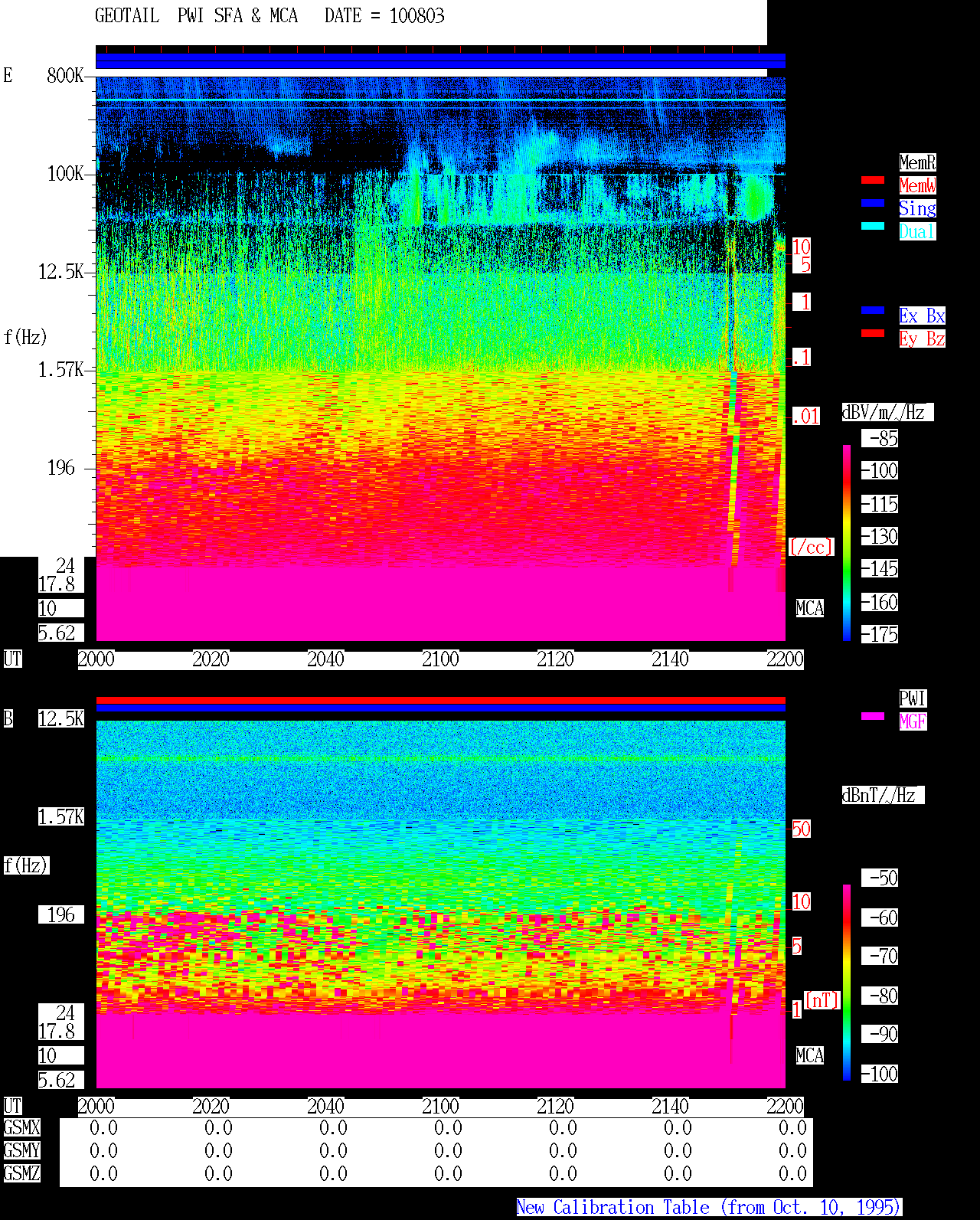Click the 2140 UT label under the E panel
This screenshot has width=980, height=1220.
click(x=670, y=659)
